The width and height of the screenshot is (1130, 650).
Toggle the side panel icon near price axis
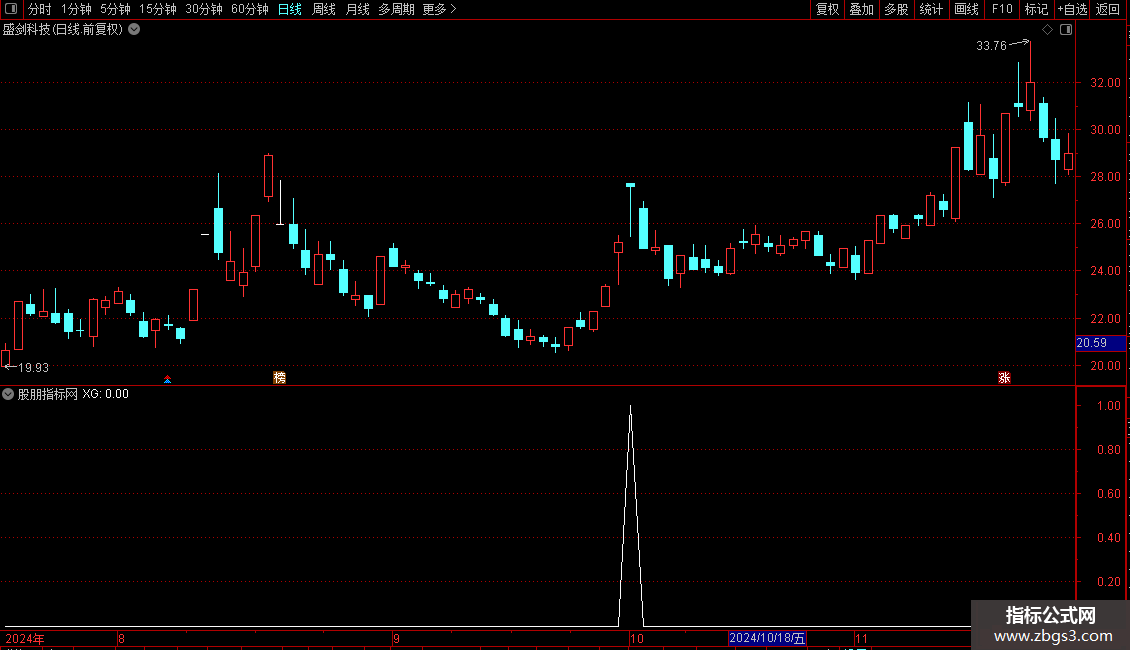(1066, 30)
